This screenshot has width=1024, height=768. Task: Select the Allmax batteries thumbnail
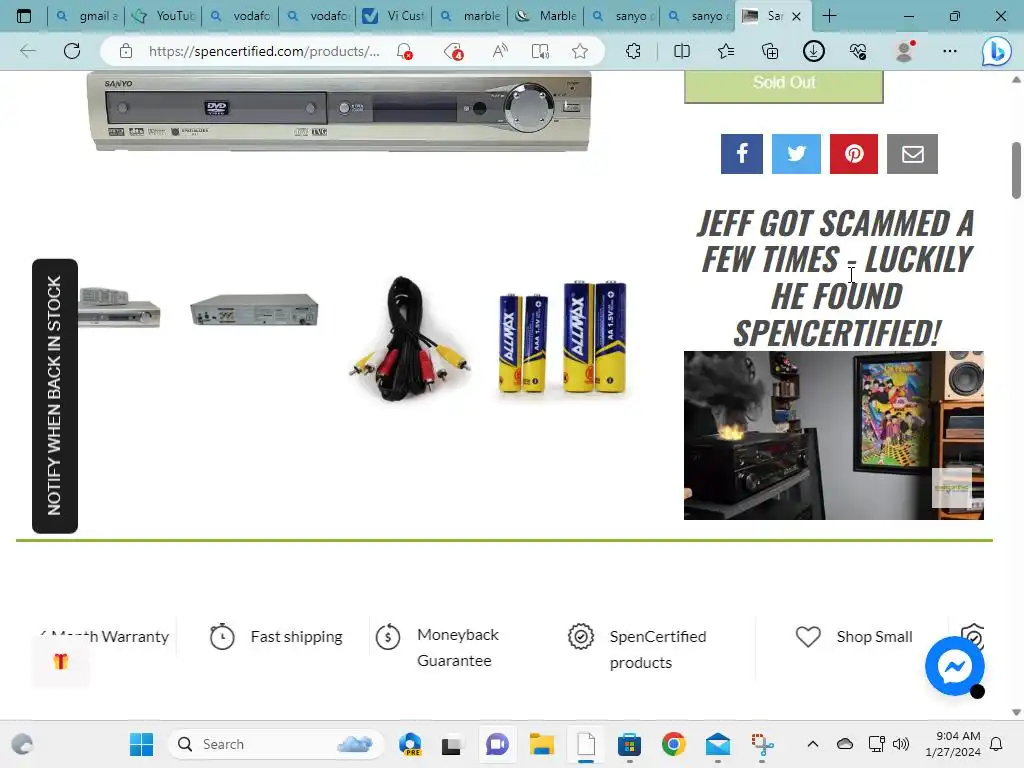pyautogui.click(x=563, y=338)
